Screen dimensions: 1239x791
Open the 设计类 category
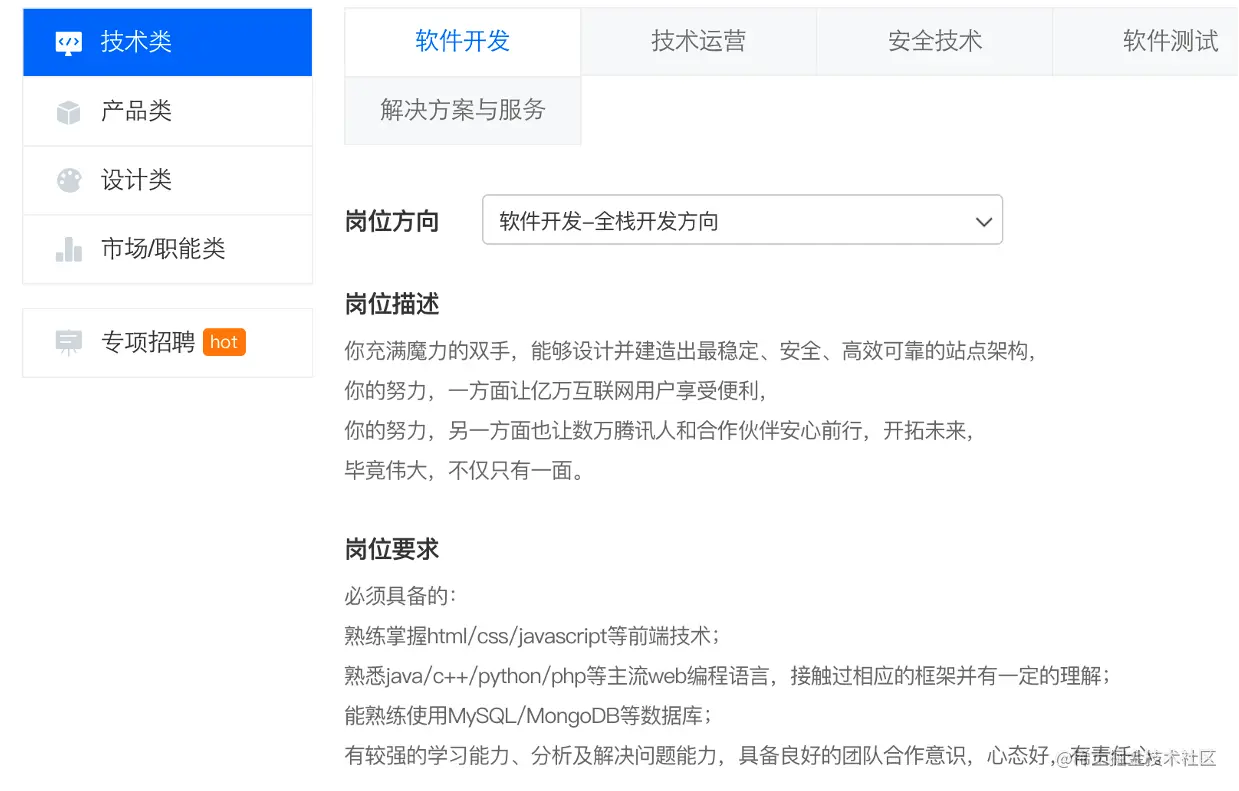click(x=167, y=180)
